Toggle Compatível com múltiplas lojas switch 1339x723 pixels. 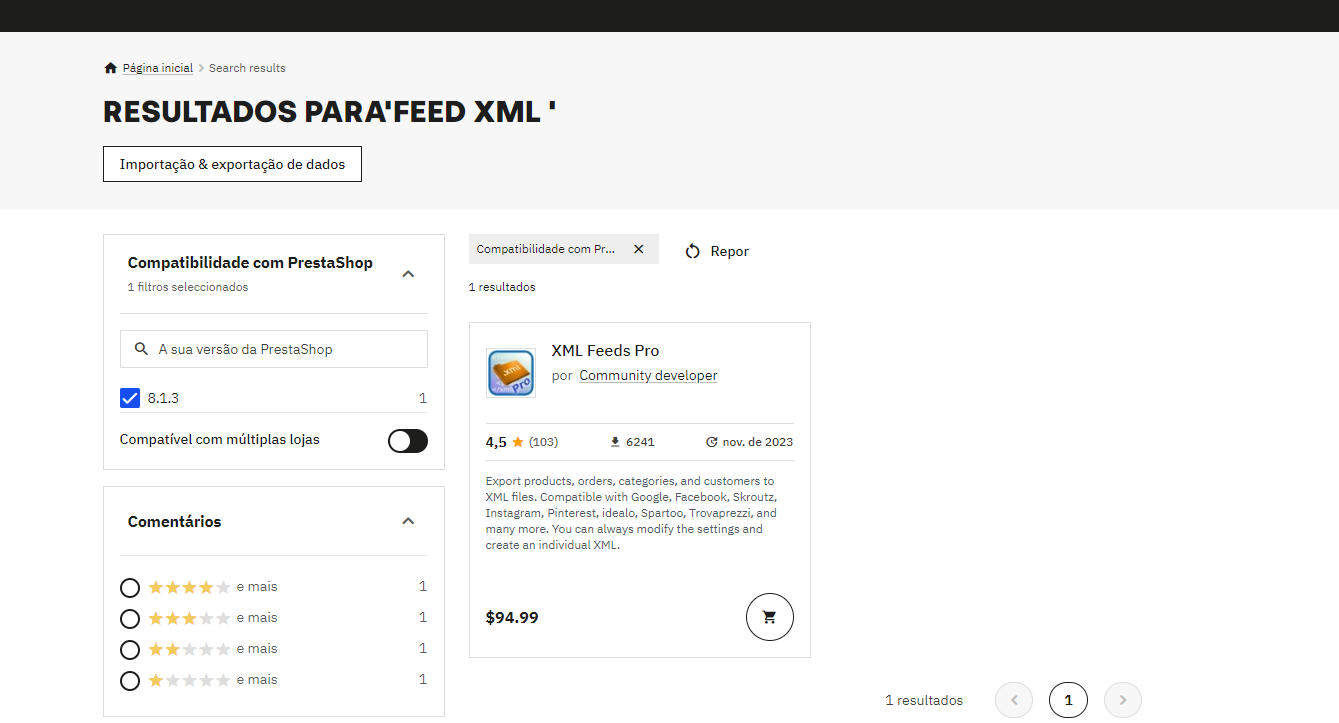coord(408,441)
